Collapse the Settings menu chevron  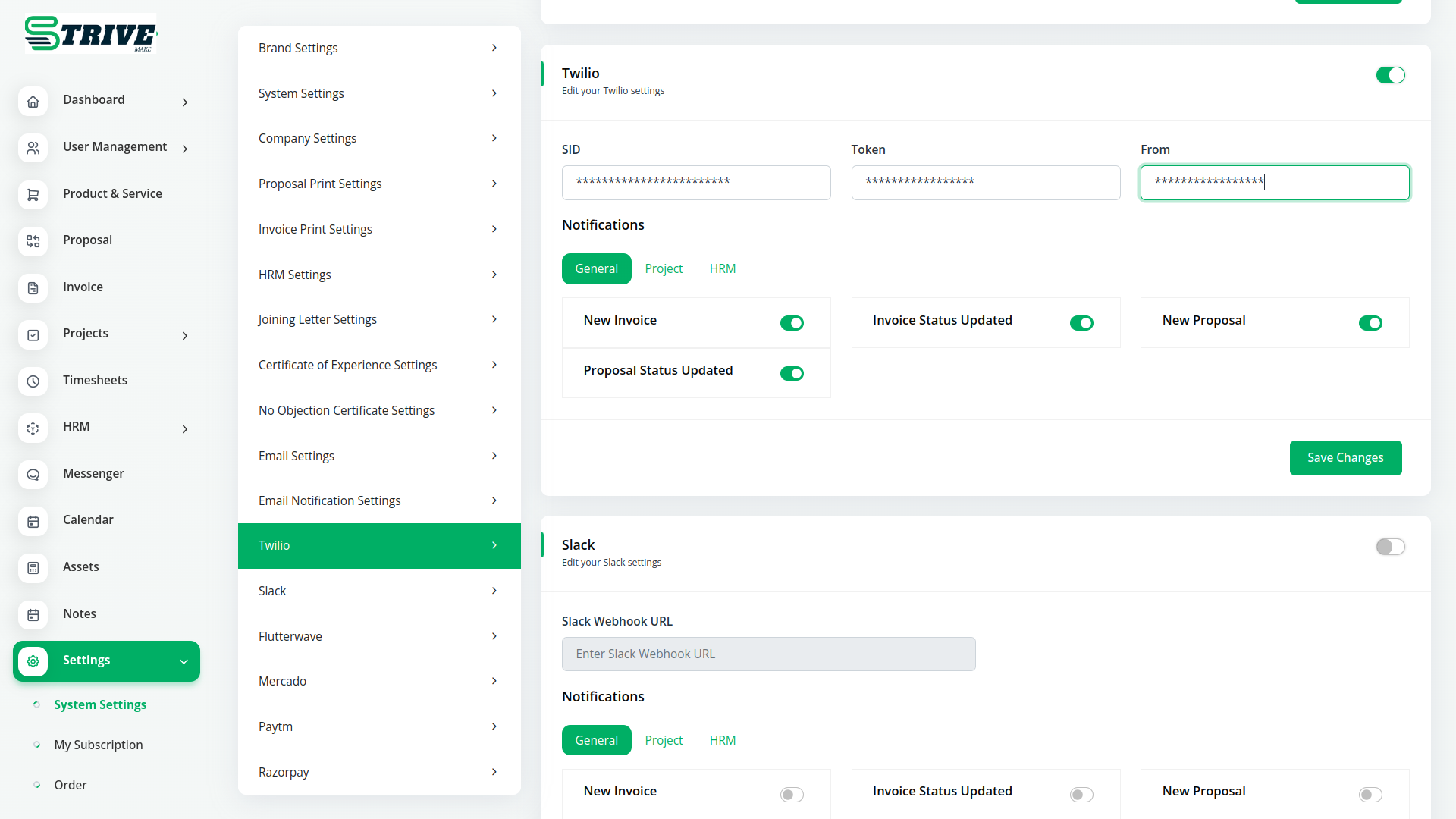[x=184, y=661]
